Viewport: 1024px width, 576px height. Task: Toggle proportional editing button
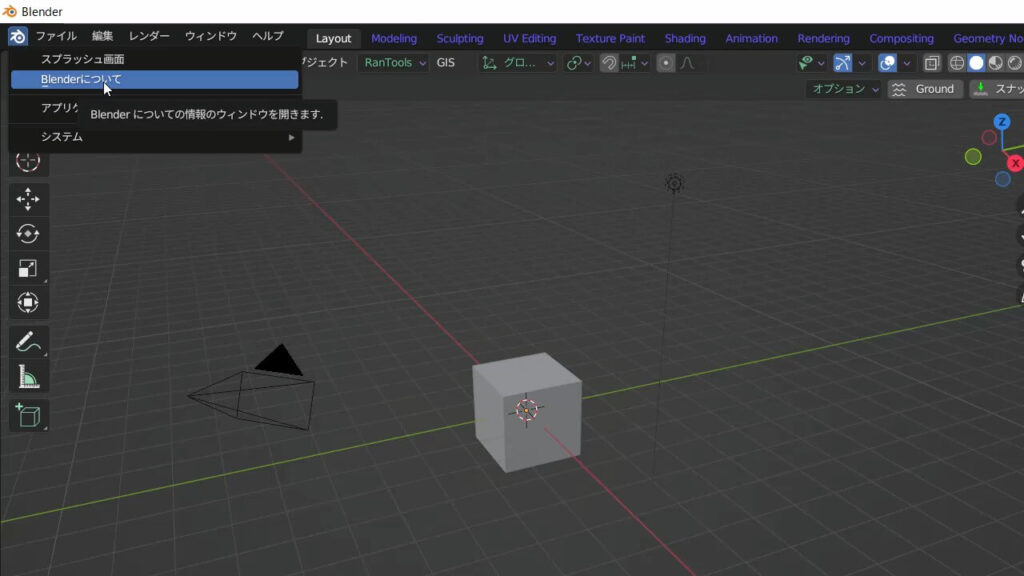tap(665, 63)
